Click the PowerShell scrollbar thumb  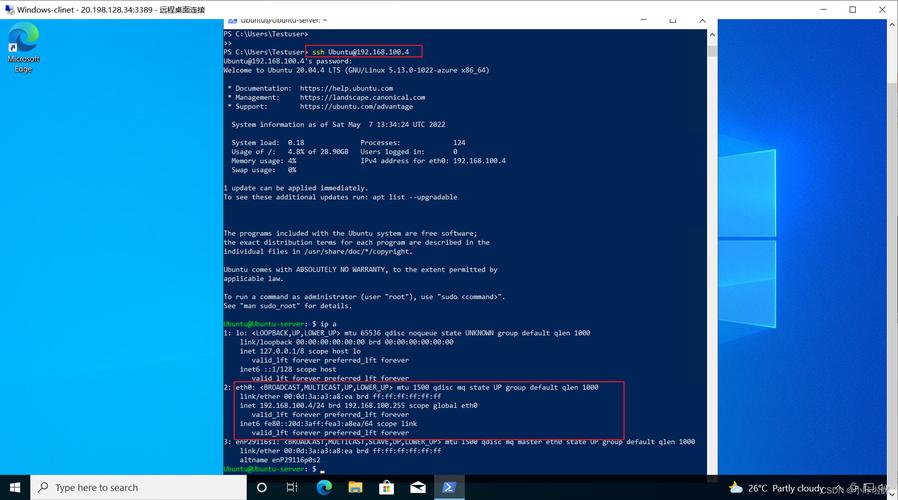pos(712,51)
